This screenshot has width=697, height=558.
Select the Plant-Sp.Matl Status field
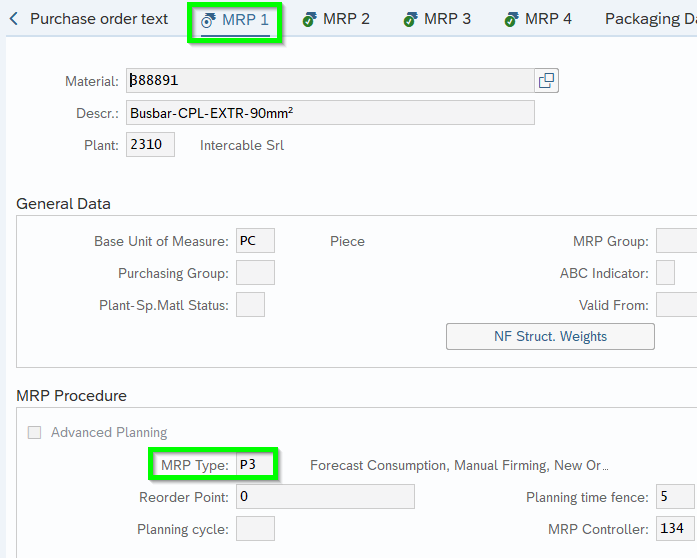tap(250, 305)
